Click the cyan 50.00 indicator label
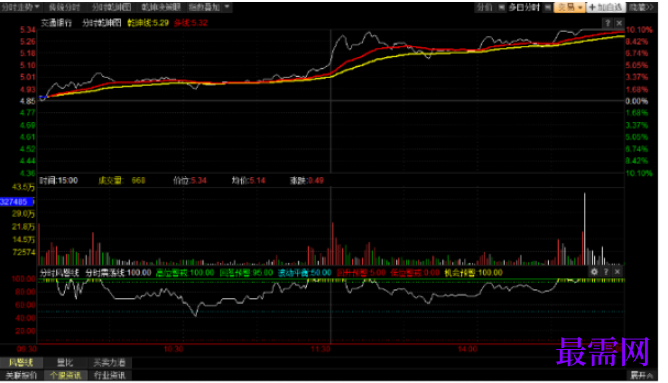Viewport: 668px width, 383px height. 305,273
